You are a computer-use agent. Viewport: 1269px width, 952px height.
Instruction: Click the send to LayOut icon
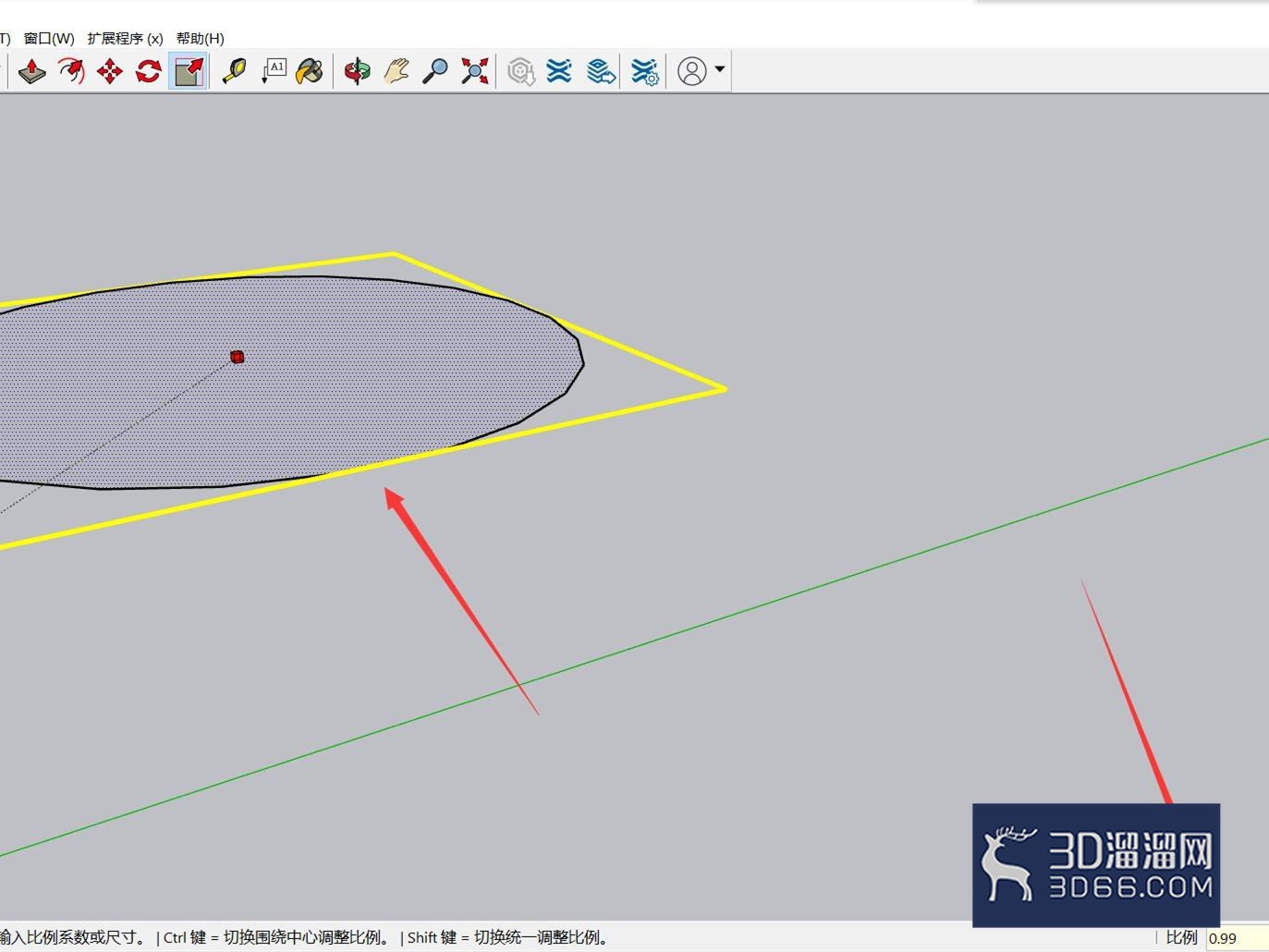[x=601, y=71]
